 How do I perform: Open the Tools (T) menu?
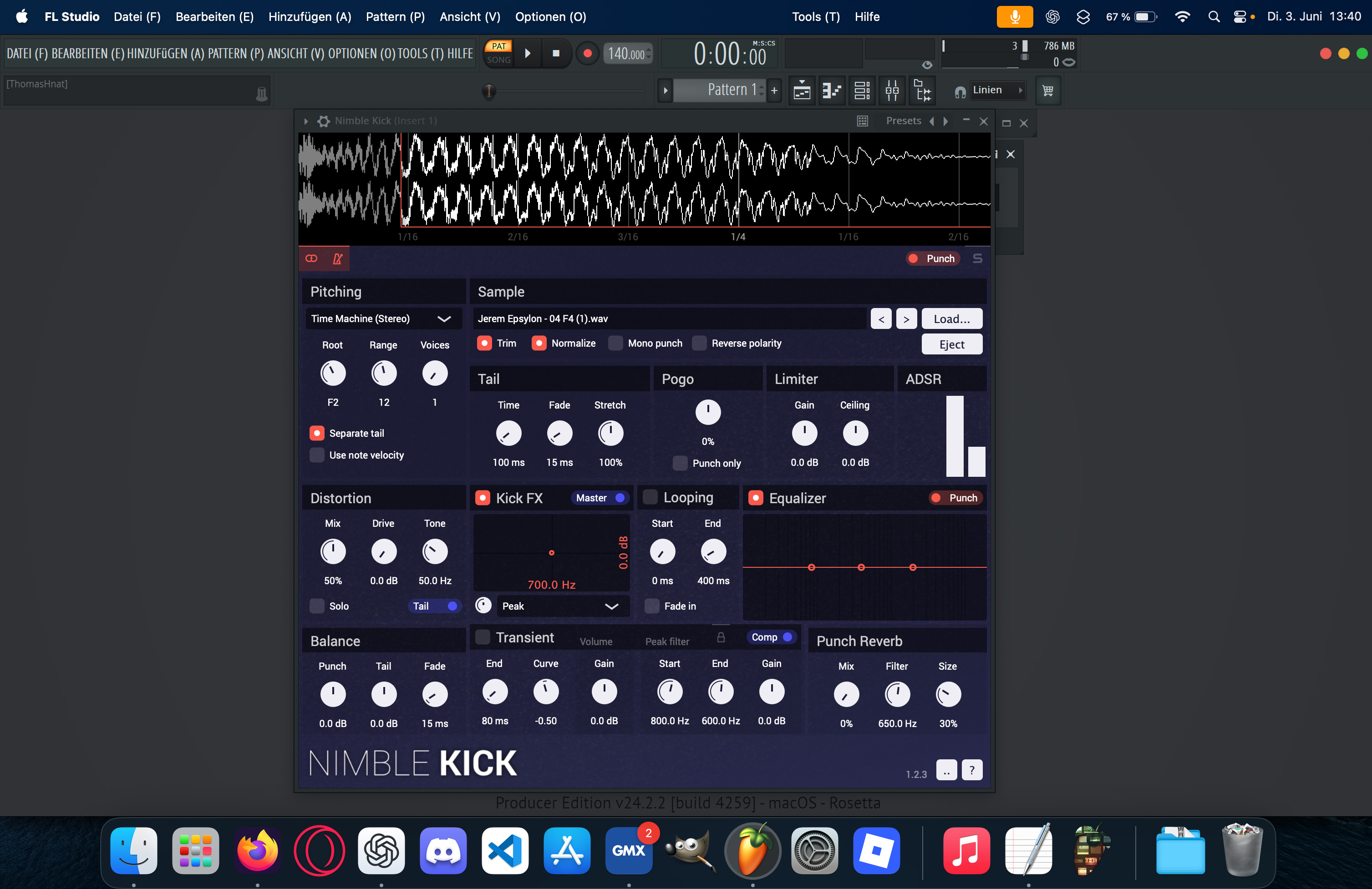click(x=815, y=17)
